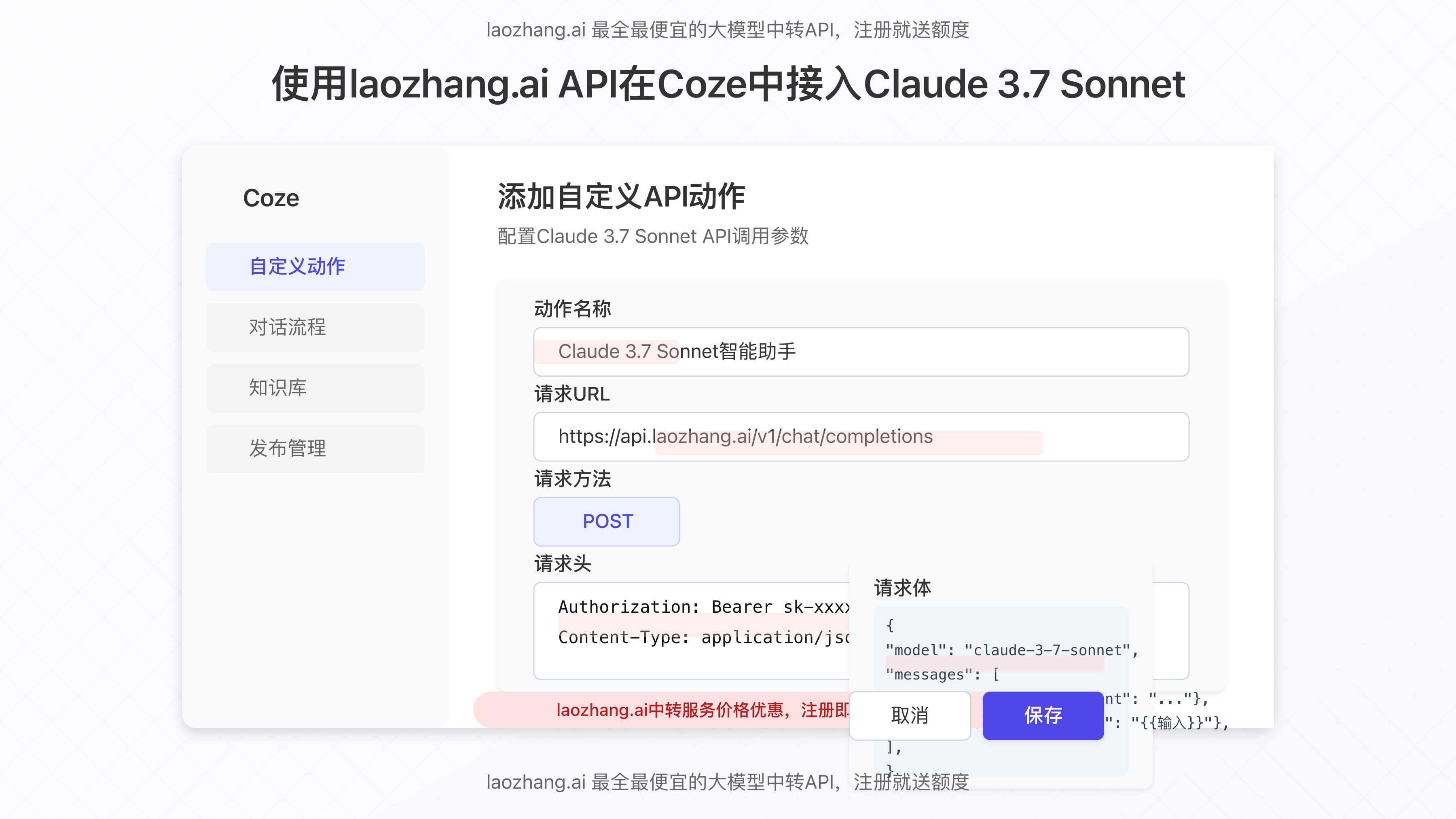This screenshot has width=1456, height=819.
Task: Click the 动作名称 input with Claude 3.7 Sonnet智能助手
Action: pos(861,351)
